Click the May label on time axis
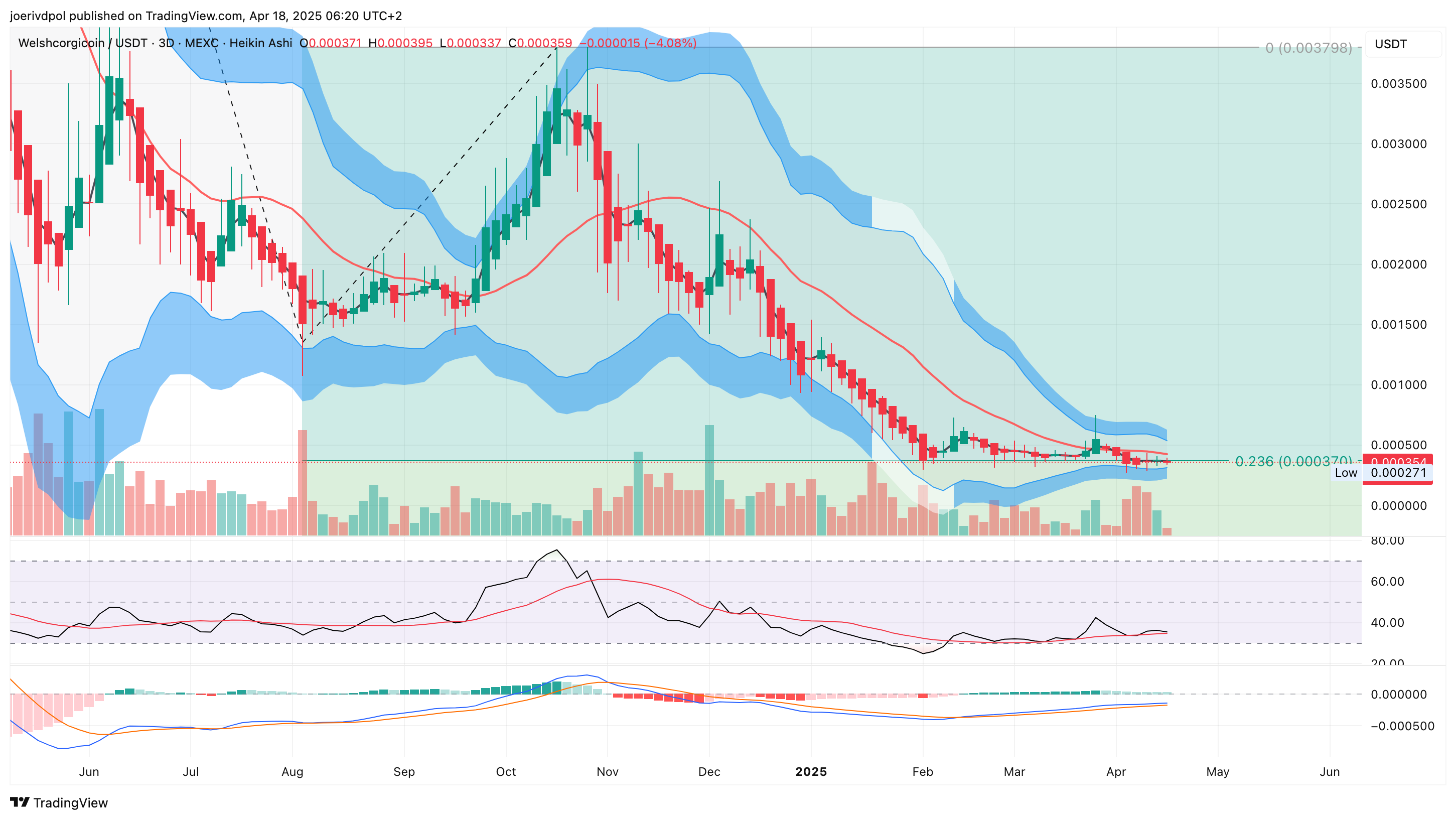 1218,772
